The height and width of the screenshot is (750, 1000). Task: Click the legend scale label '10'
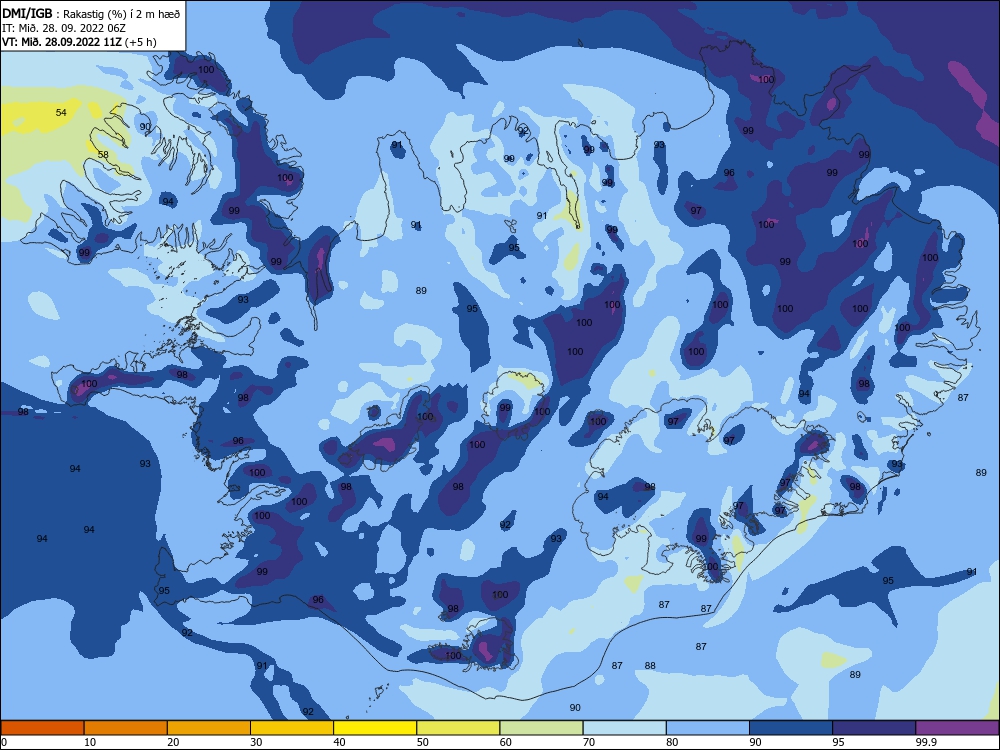[90, 742]
